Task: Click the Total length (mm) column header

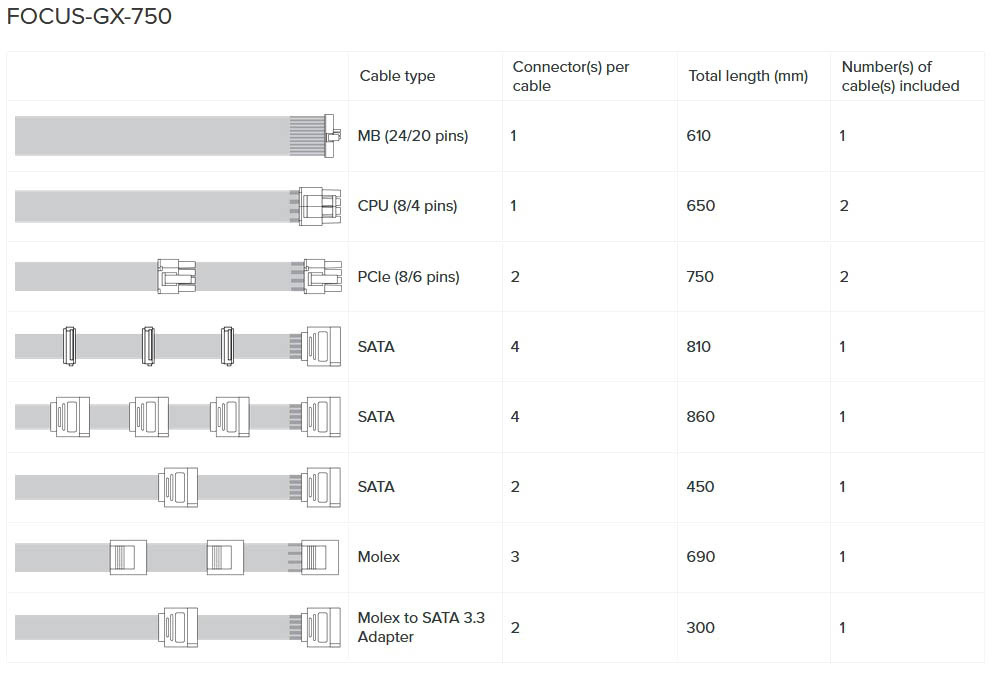Action: tap(748, 76)
